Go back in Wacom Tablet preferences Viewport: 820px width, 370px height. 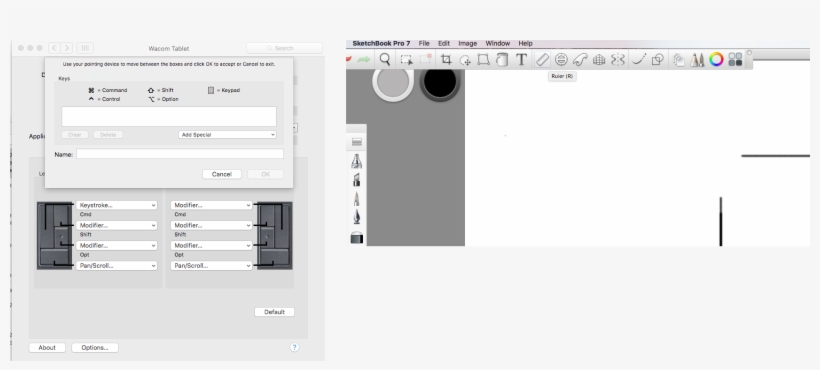(54, 48)
